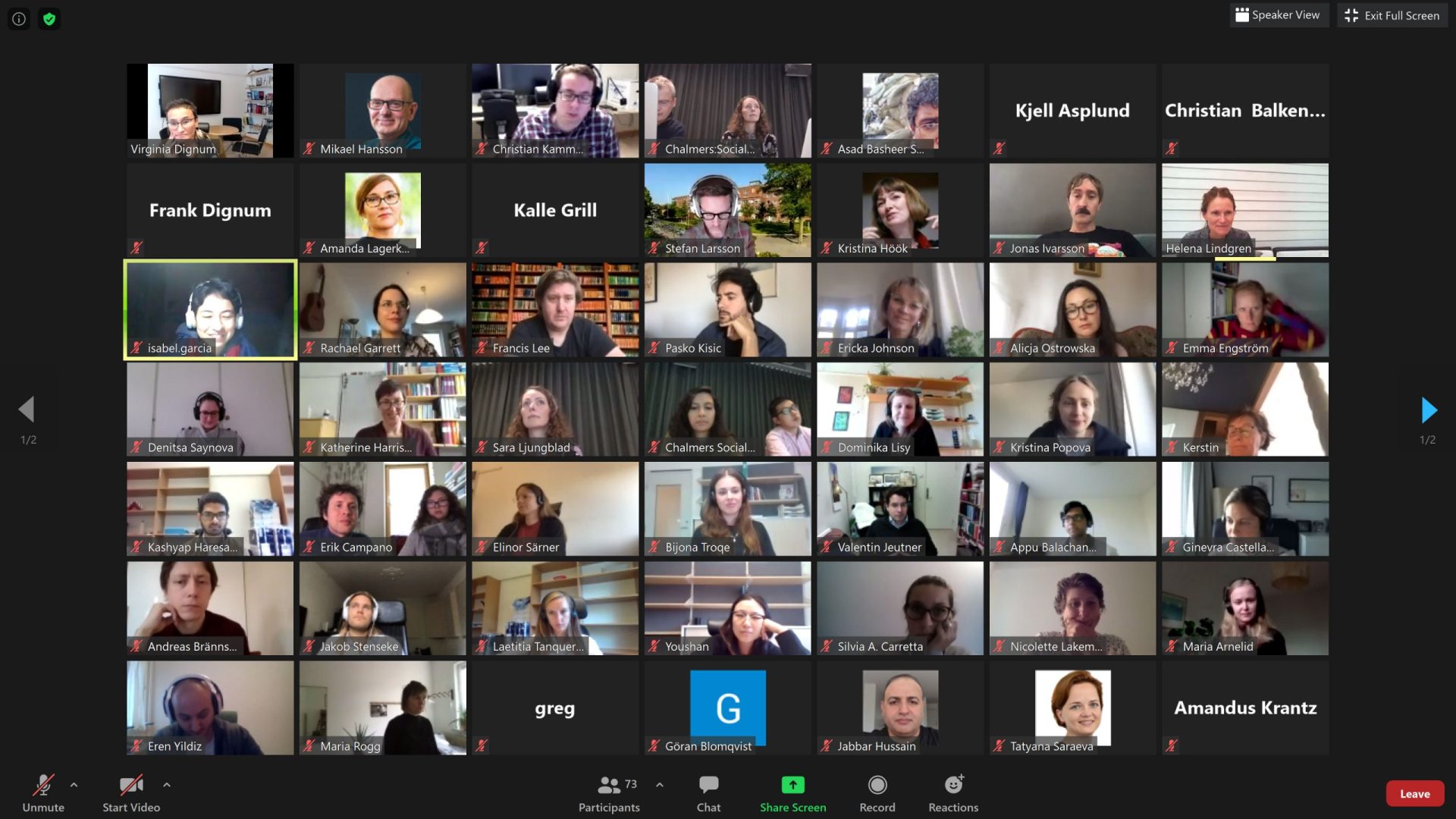Expand Unmute audio options arrow
Viewport: 1456px width, 819px height.
point(75,785)
